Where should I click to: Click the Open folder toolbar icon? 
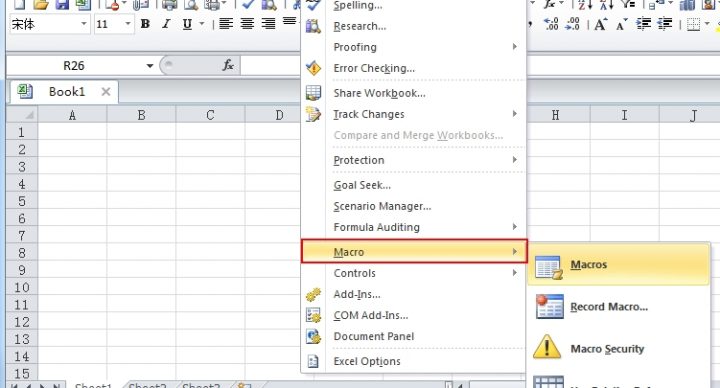(x=40, y=5)
